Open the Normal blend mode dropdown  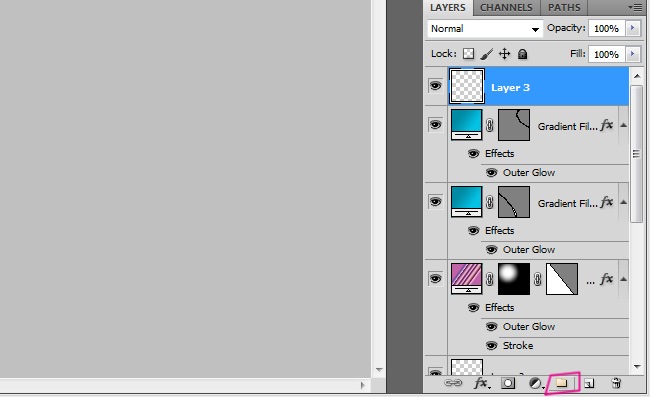click(x=485, y=29)
